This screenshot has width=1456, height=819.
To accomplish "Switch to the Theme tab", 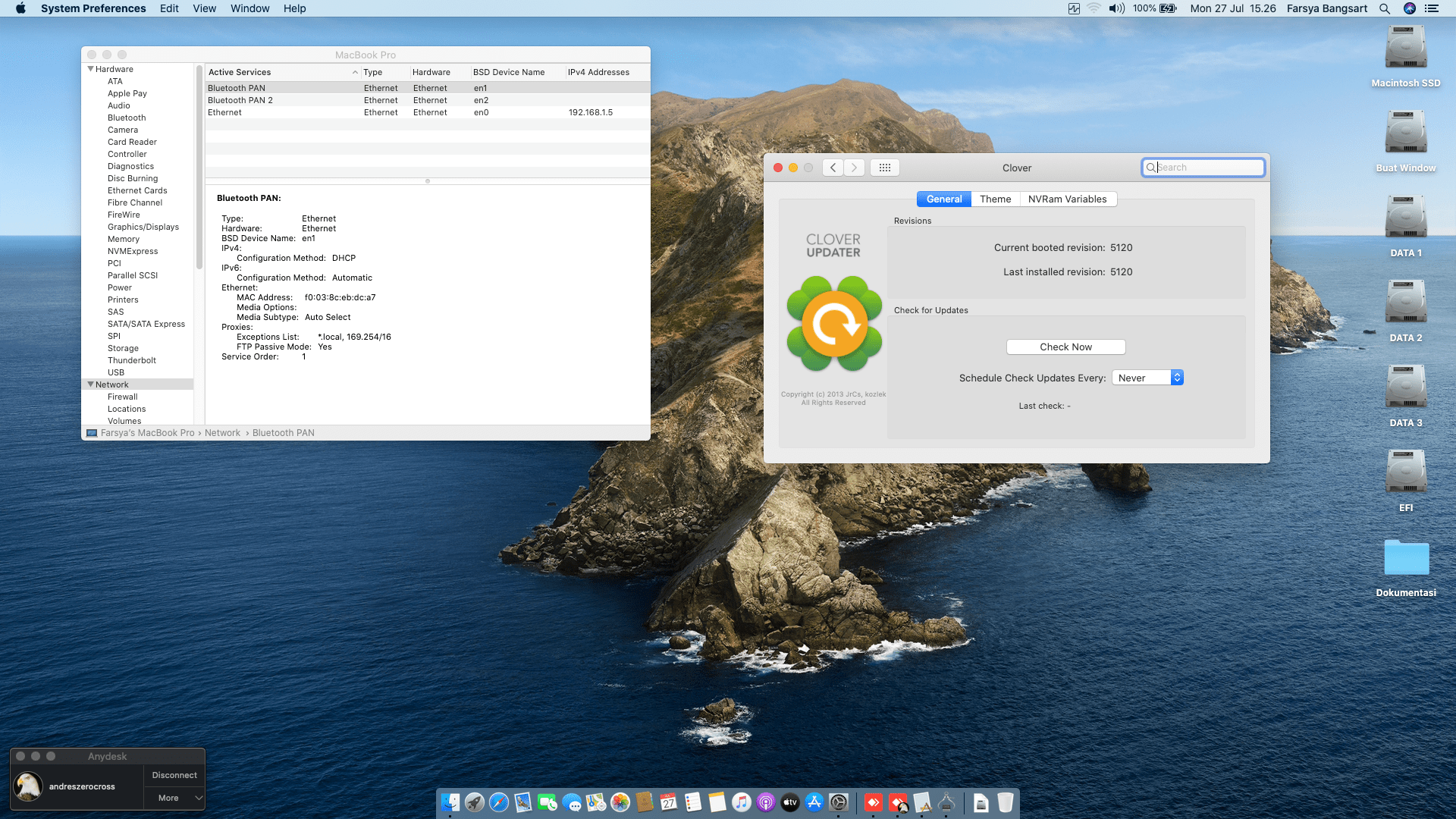I will coord(996,199).
